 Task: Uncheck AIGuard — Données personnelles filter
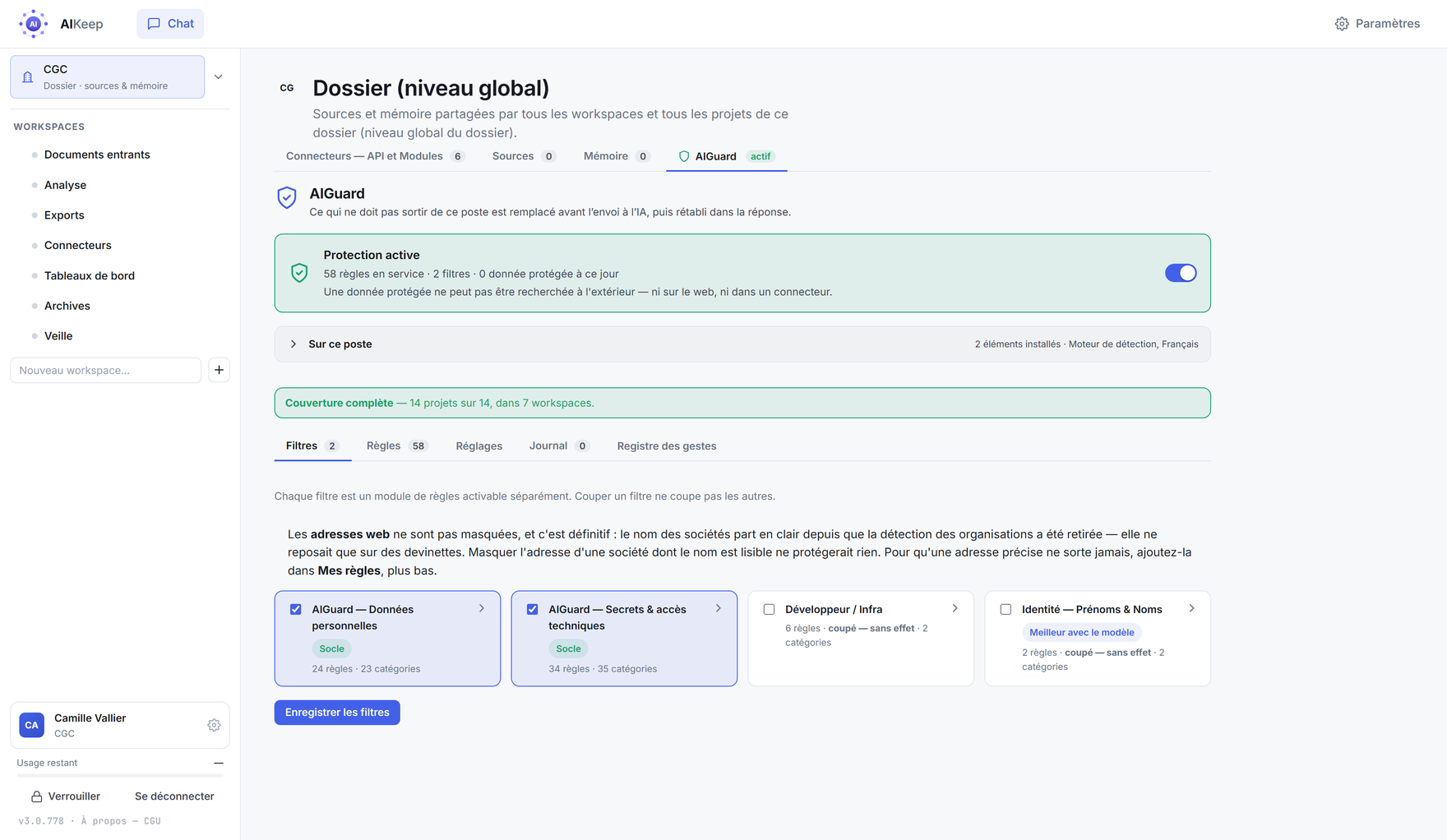coord(296,610)
